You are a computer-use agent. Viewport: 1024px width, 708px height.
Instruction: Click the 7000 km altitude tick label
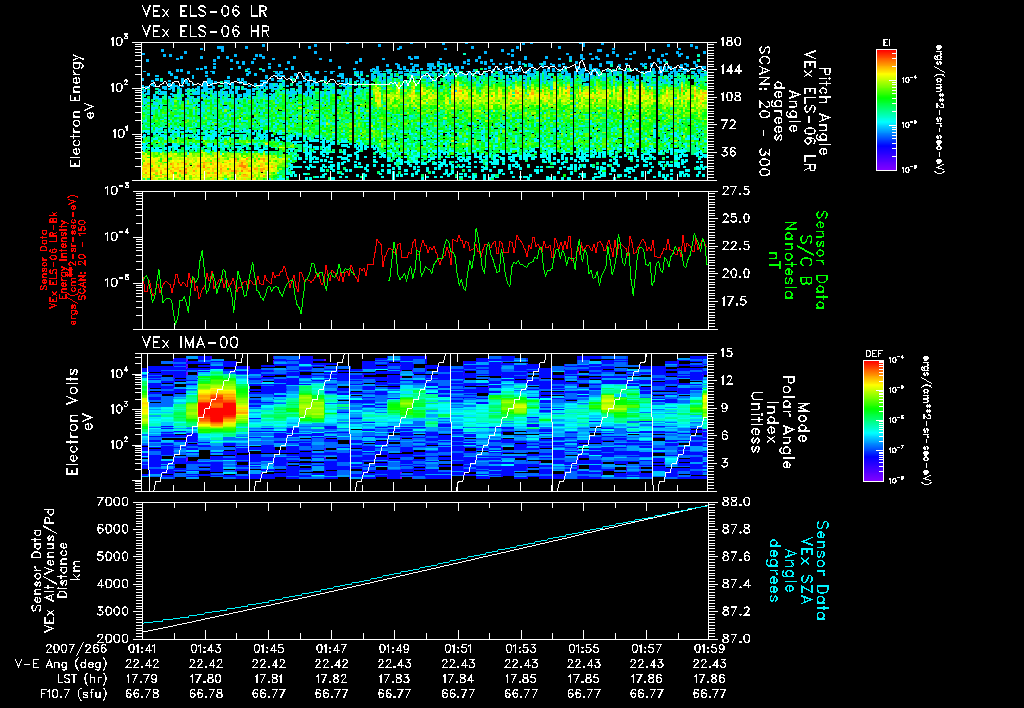pyautogui.click(x=112, y=502)
